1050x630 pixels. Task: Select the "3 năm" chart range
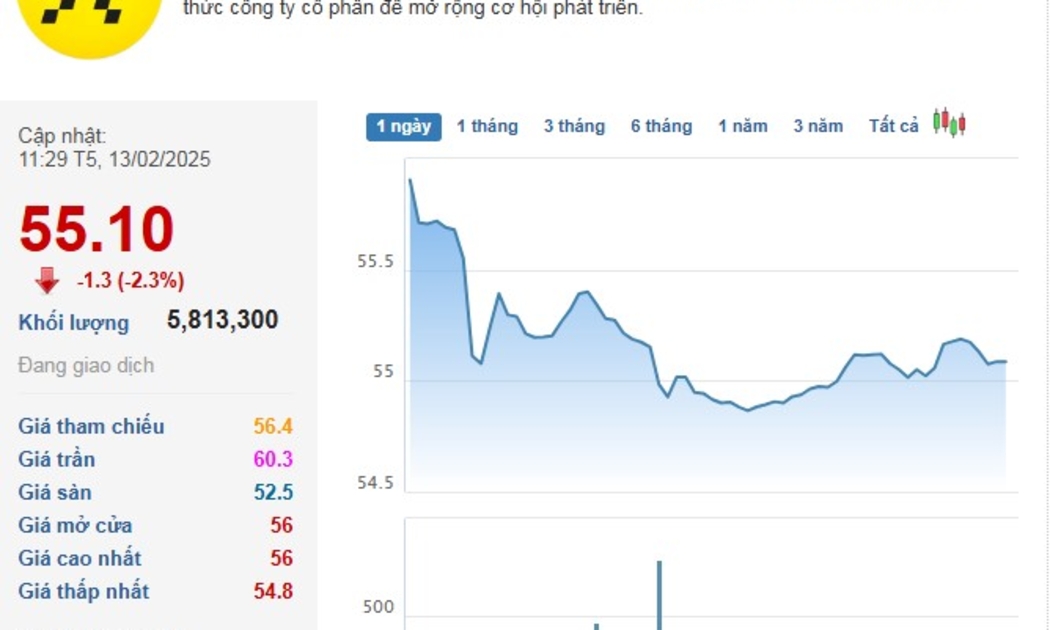click(x=818, y=126)
